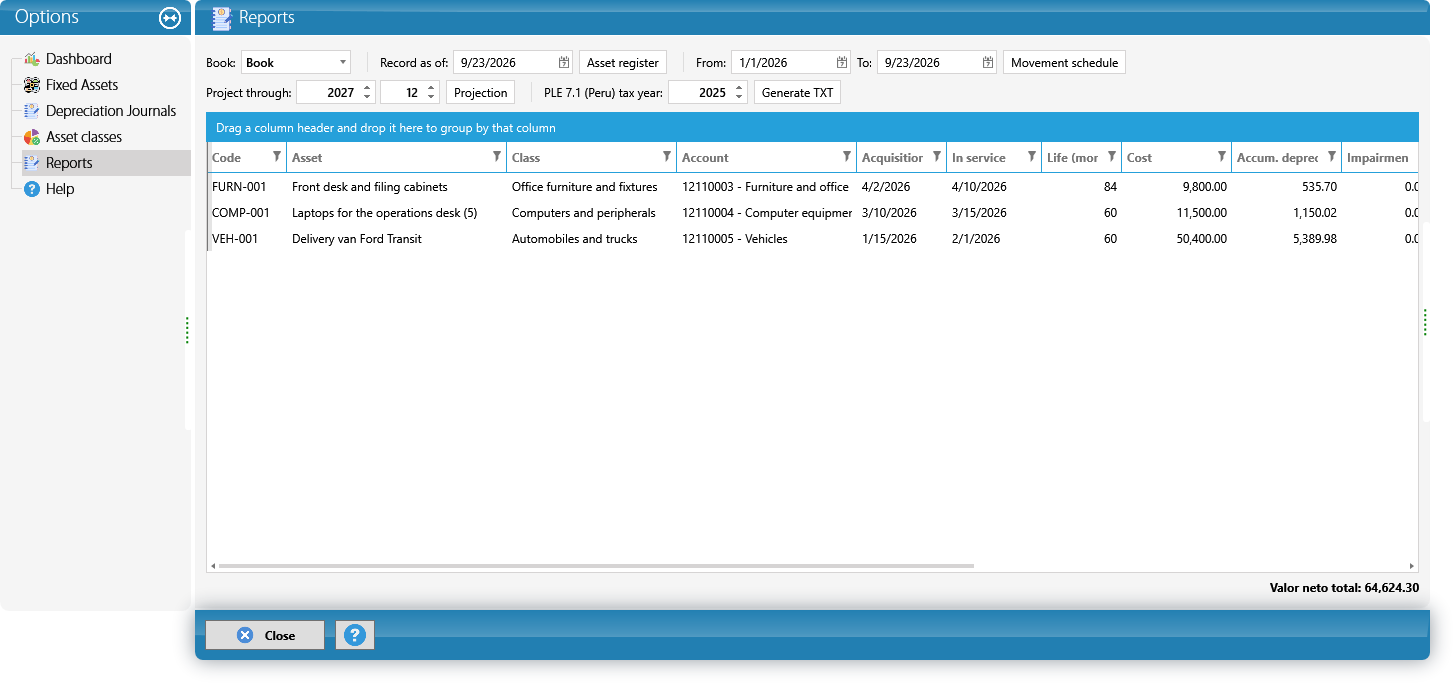Click the Help question mark icon in sidebar
The height and width of the screenshot is (683, 1453).
click(31, 189)
